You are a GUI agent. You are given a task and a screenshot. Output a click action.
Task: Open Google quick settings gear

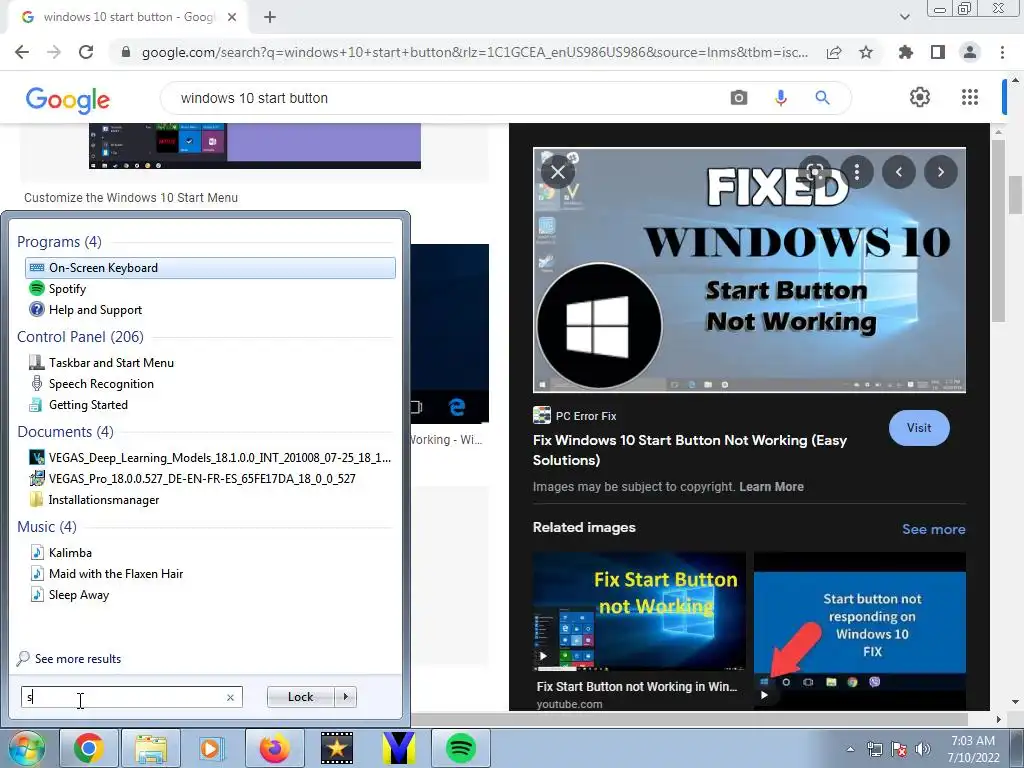920,97
